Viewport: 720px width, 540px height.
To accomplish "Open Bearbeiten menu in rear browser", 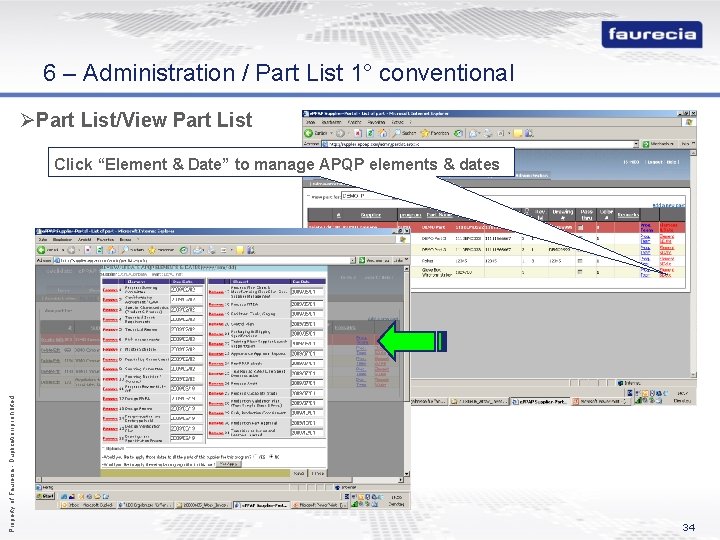I will (331, 122).
